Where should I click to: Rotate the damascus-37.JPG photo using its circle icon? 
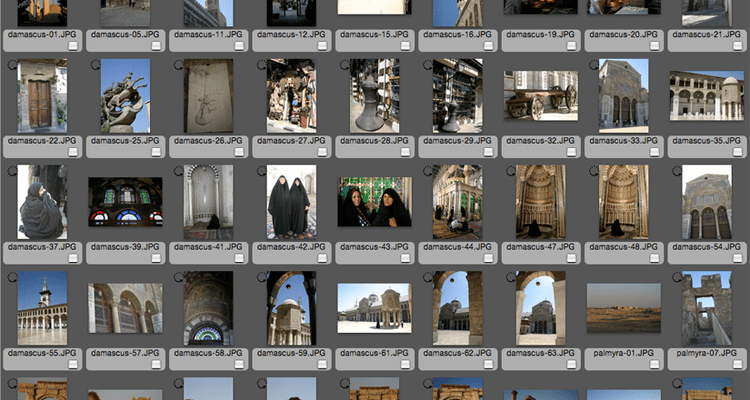pyautogui.click(x=11, y=171)
